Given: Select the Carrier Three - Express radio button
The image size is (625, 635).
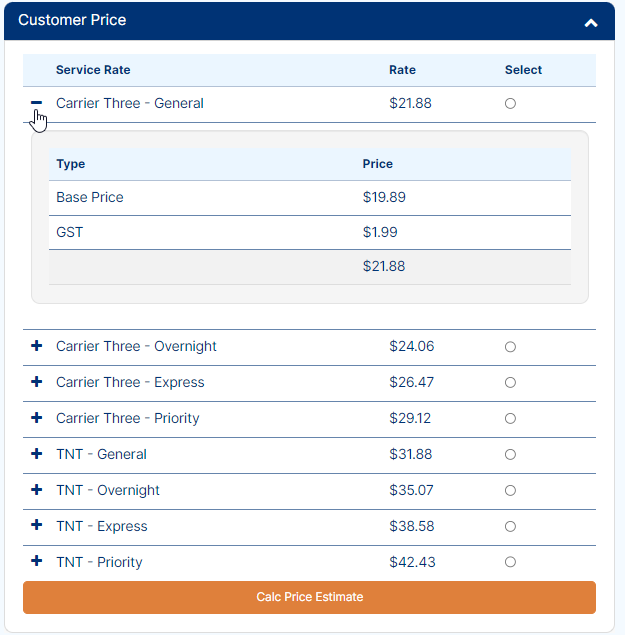Looking at the screenshot, I should coord(510,383).
